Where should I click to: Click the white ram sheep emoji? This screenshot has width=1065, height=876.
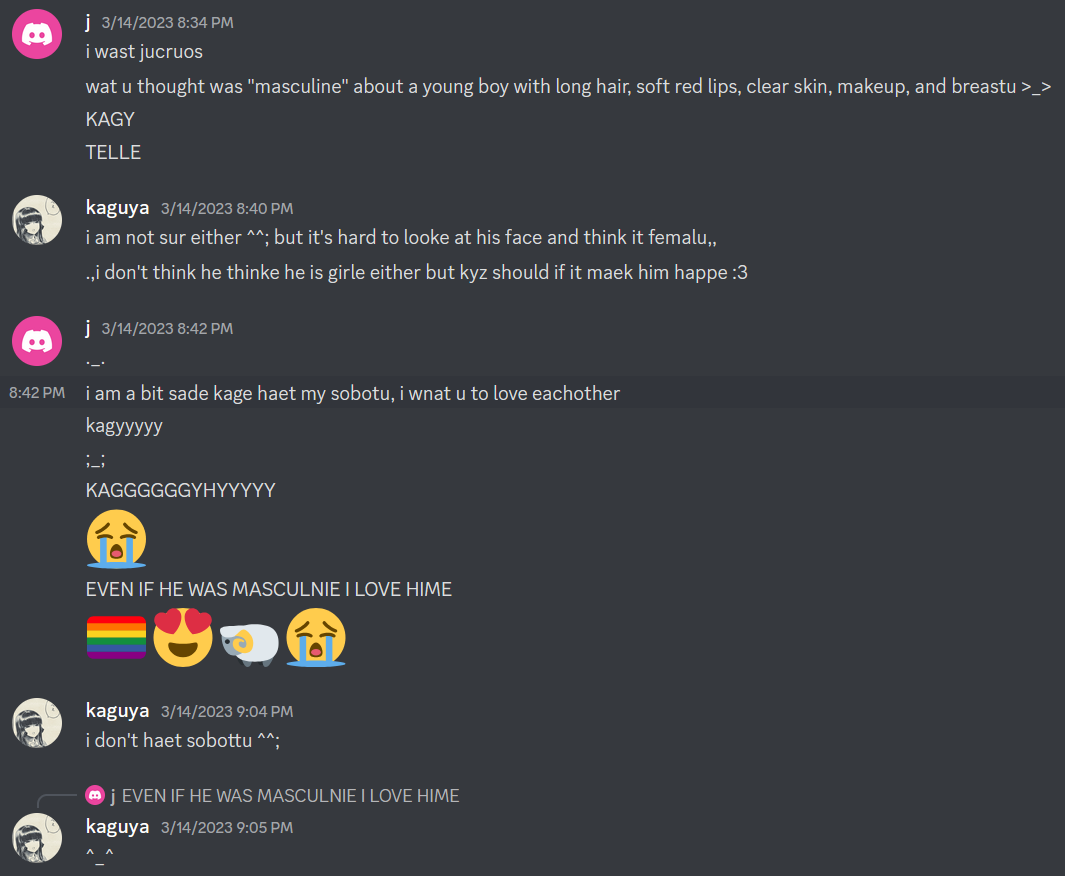(249, 642)
